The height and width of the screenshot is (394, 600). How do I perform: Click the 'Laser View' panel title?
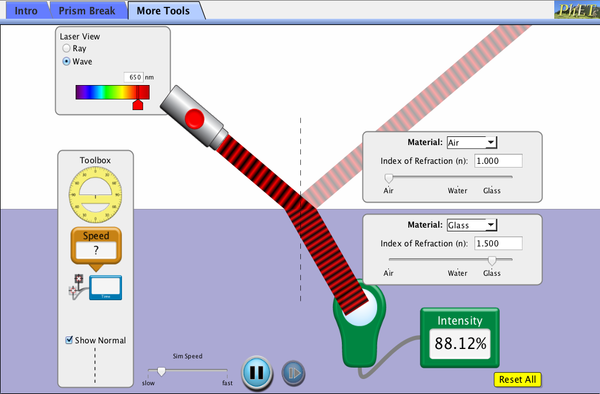80,36
